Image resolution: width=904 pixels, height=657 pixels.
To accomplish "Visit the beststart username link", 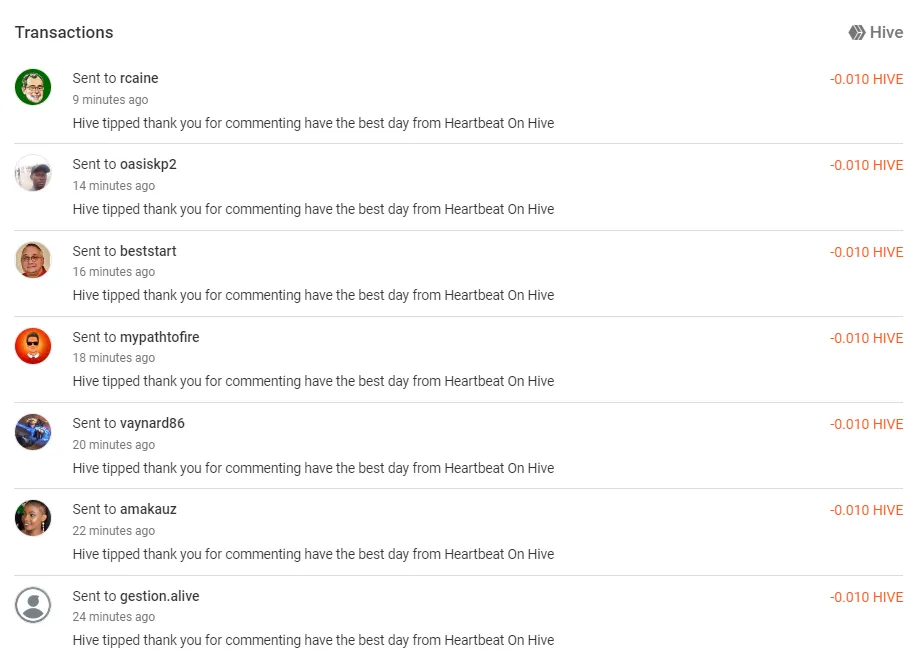I will (148, 251).
